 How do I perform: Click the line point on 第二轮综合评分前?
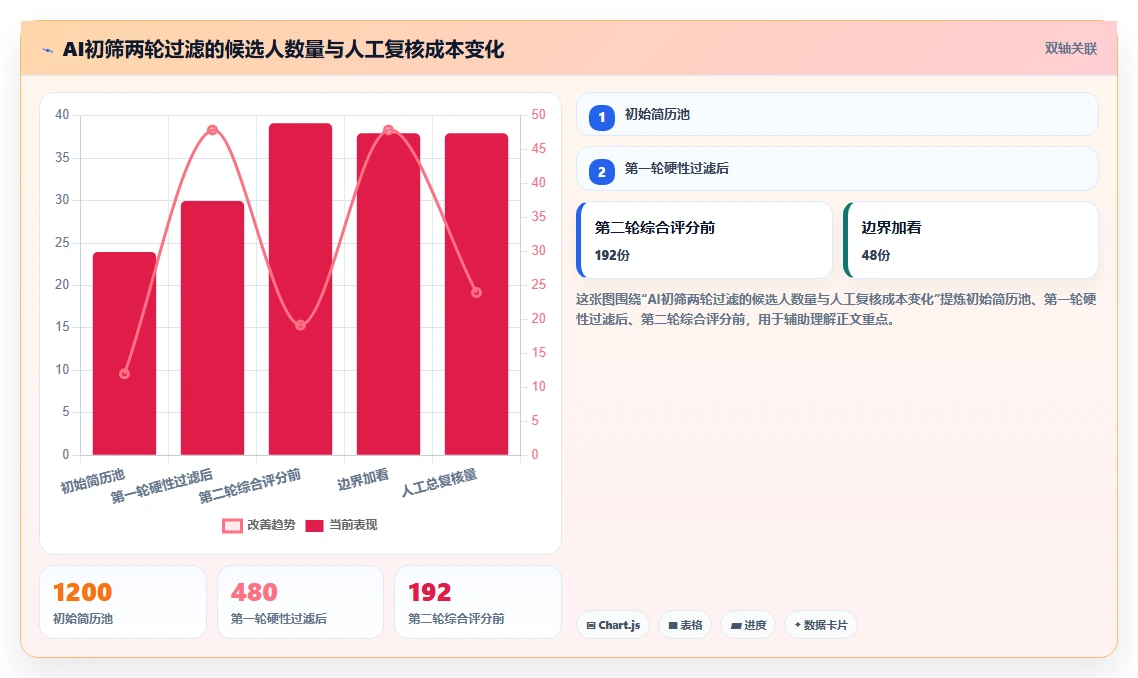click(x=300, y=325)
